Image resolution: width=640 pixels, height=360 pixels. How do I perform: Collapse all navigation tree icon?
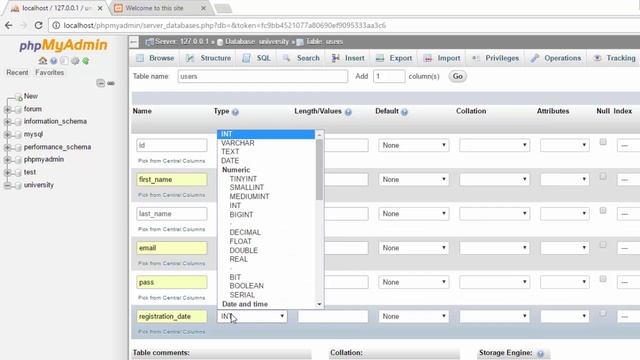tap(100, 83)
